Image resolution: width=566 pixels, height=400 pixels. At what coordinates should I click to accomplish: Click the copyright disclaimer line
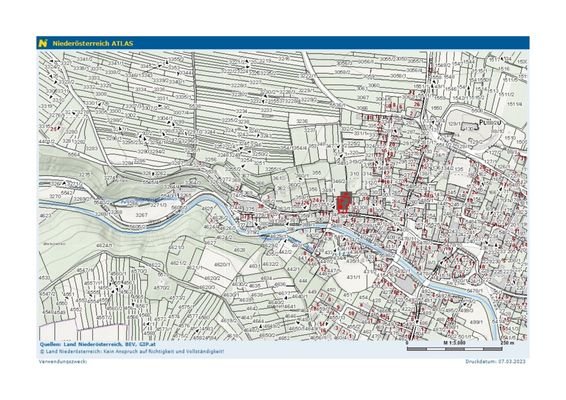pyautogui.click(x=132, y=351)
